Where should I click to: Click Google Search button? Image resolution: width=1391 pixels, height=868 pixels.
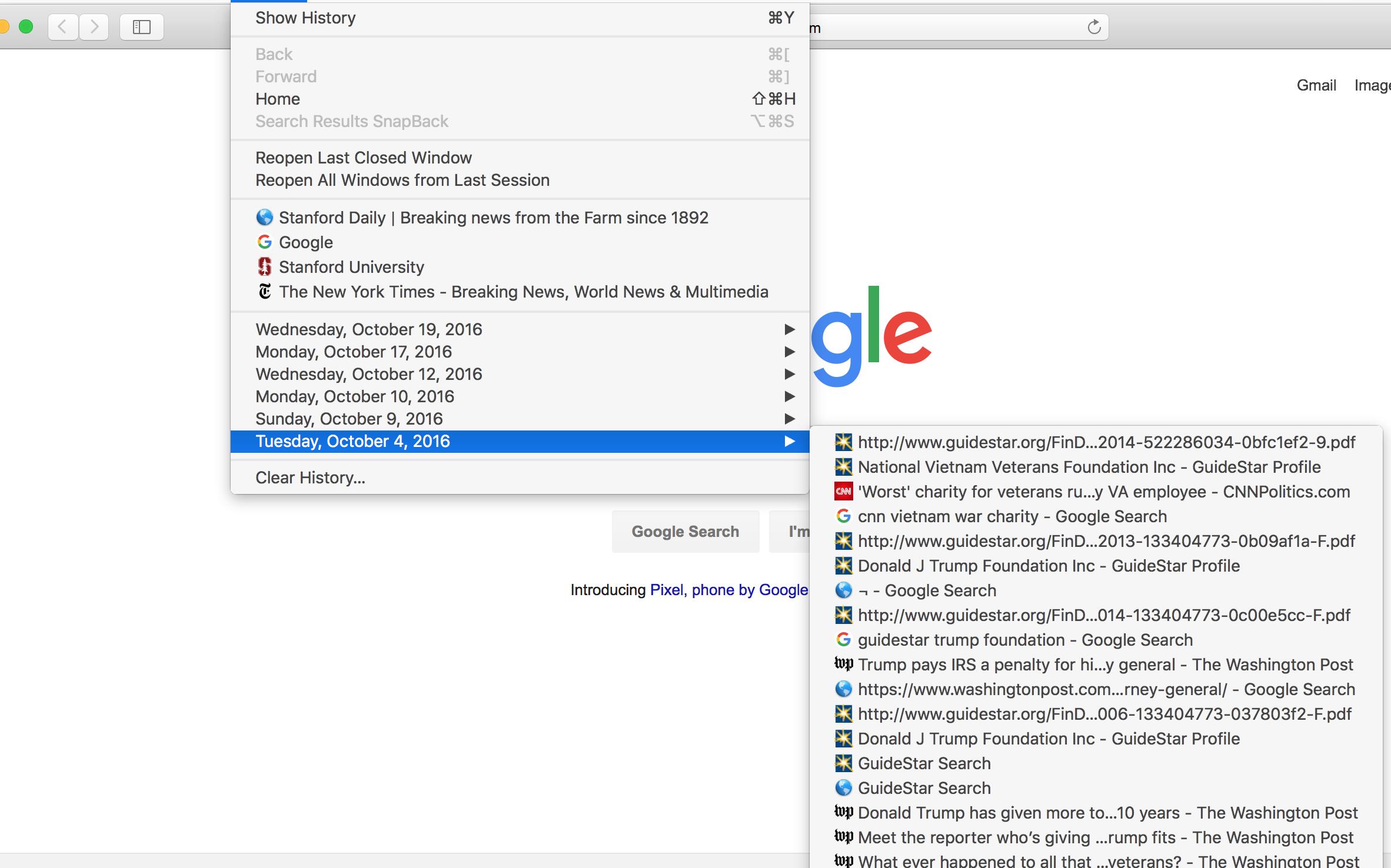pyautogui.click(x=685, y=530)
